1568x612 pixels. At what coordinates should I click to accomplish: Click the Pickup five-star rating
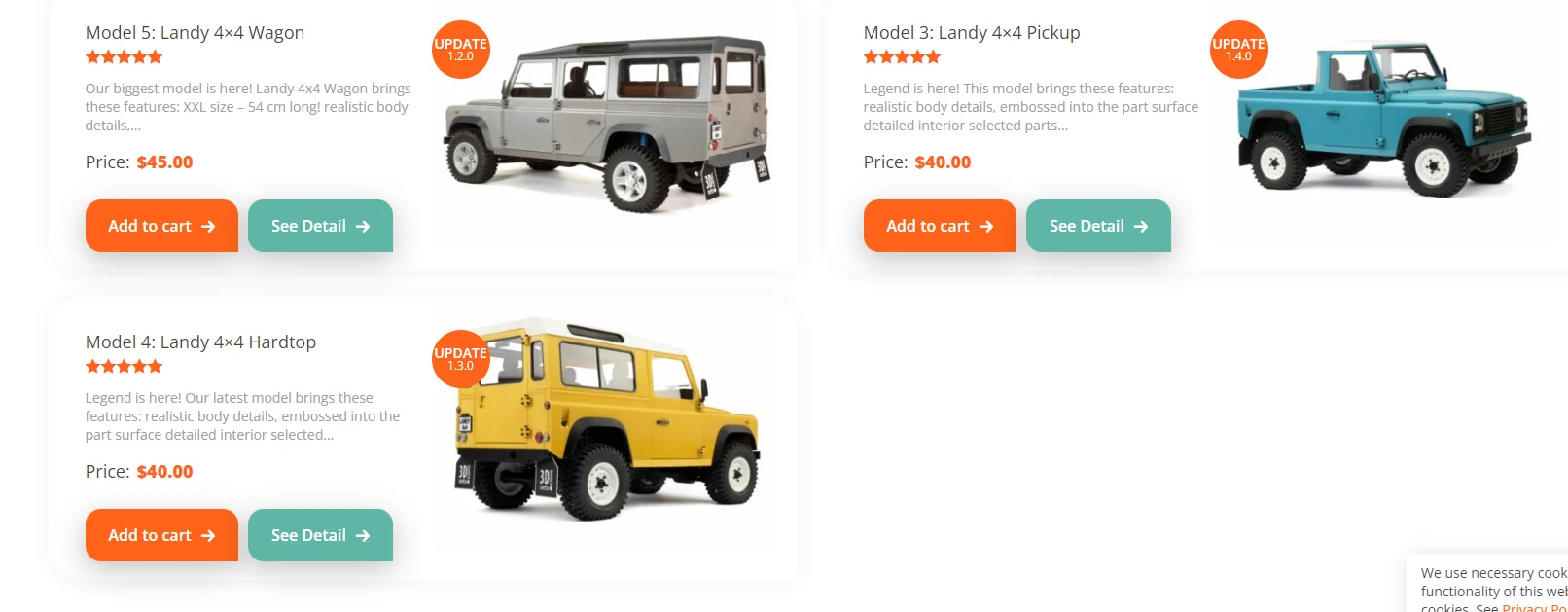coord(902,57)
